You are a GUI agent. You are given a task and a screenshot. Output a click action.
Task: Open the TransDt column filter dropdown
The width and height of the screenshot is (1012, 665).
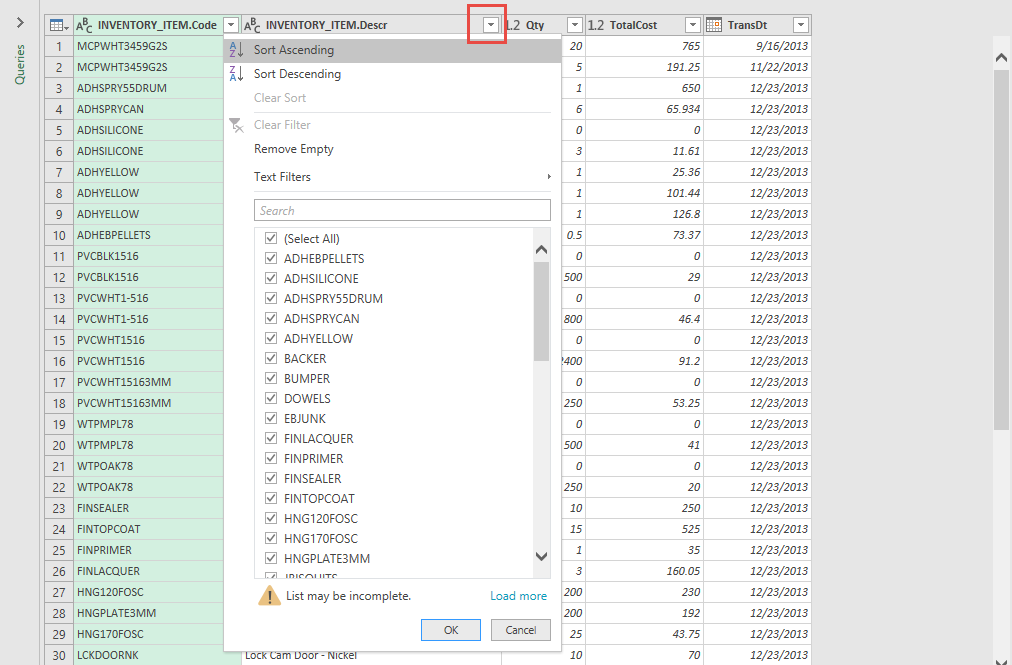click(x=800, y=25)
